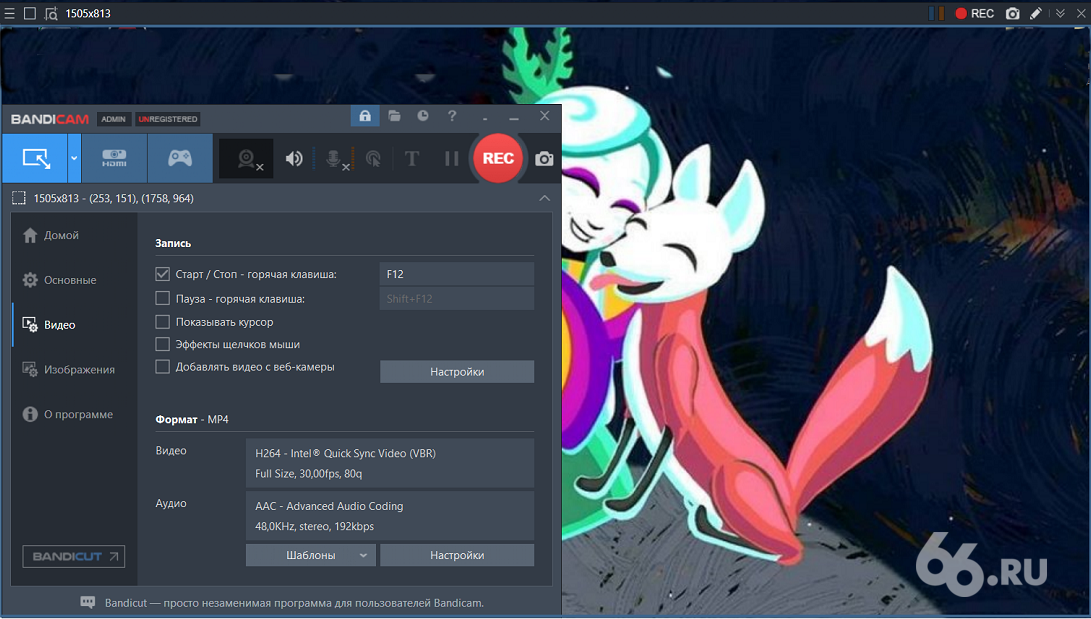
Task: Open the BANDICUT link button
Action: click(74, 556)
